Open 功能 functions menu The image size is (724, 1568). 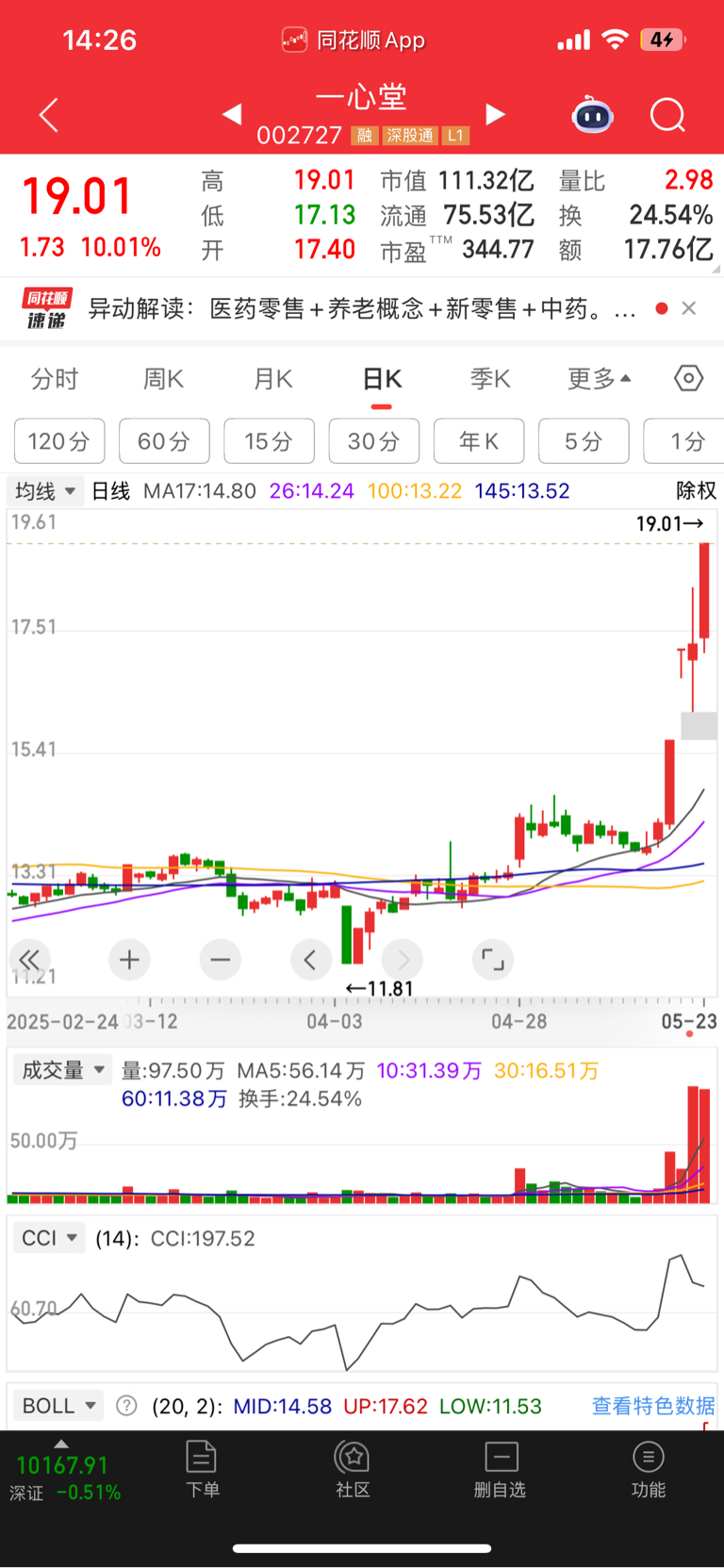coord(648,1469)
